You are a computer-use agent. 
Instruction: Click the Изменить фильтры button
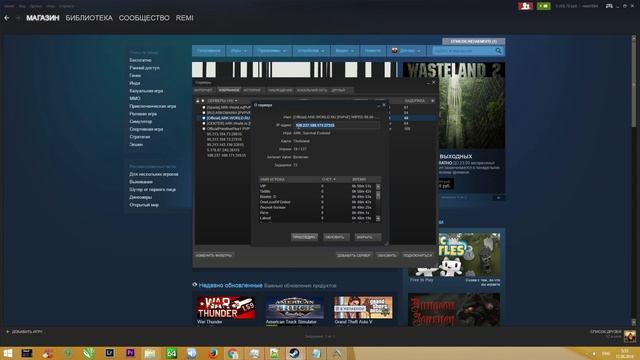(214, 255)
